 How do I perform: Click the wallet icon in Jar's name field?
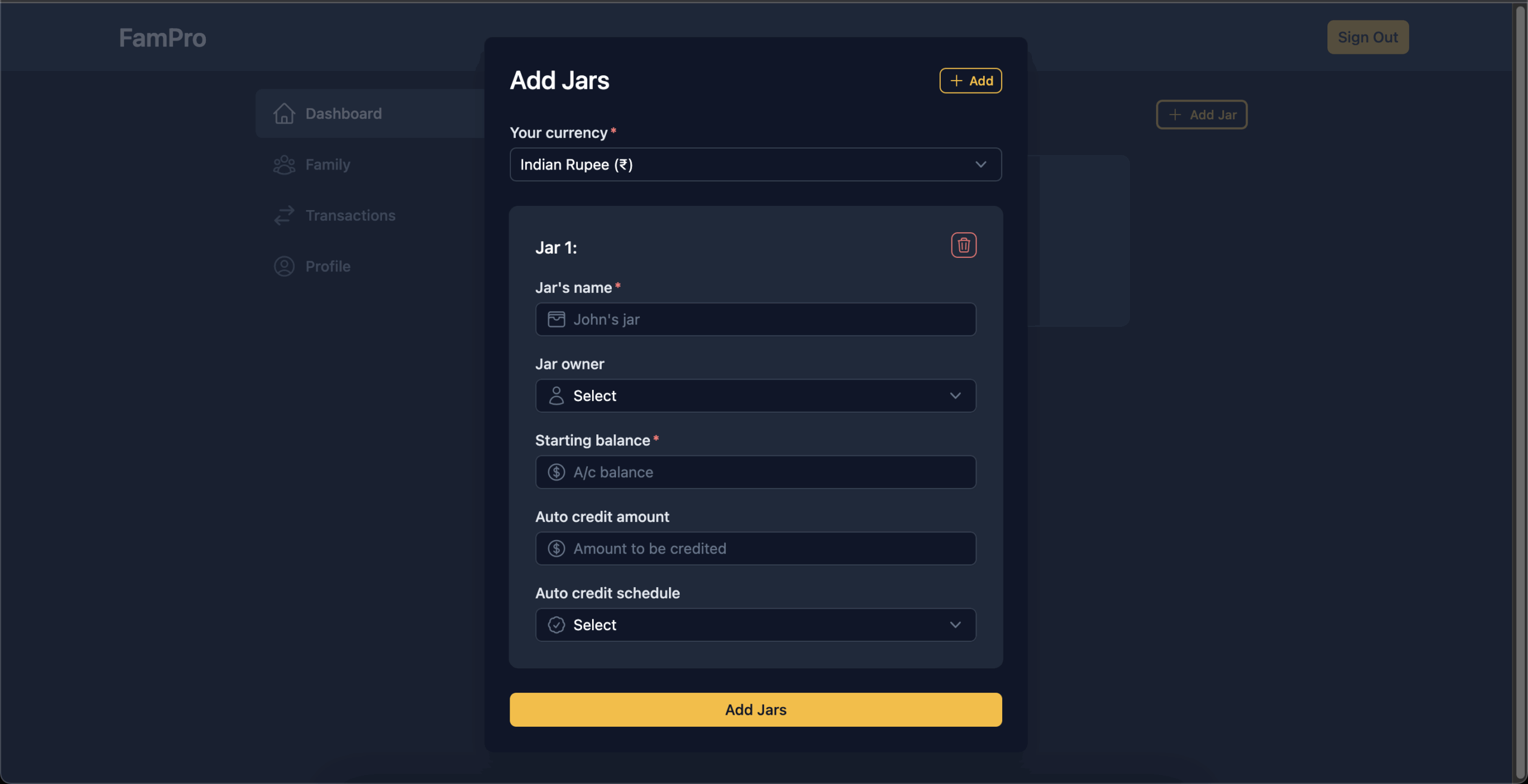point(556,319)
